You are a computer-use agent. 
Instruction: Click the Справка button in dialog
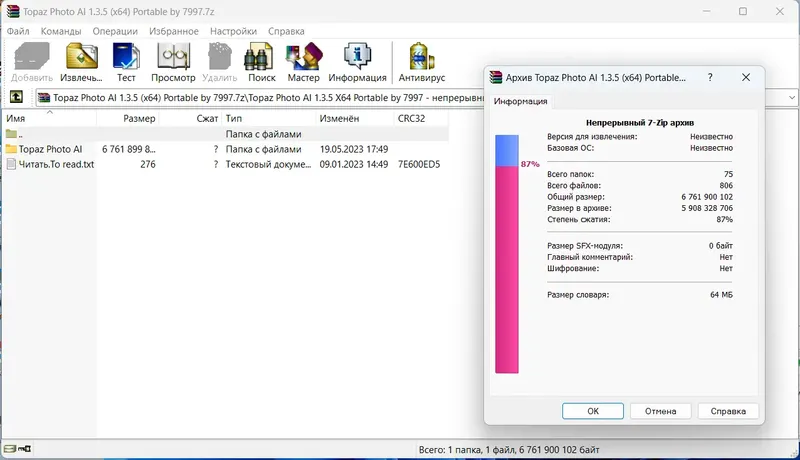pos(728,411)
